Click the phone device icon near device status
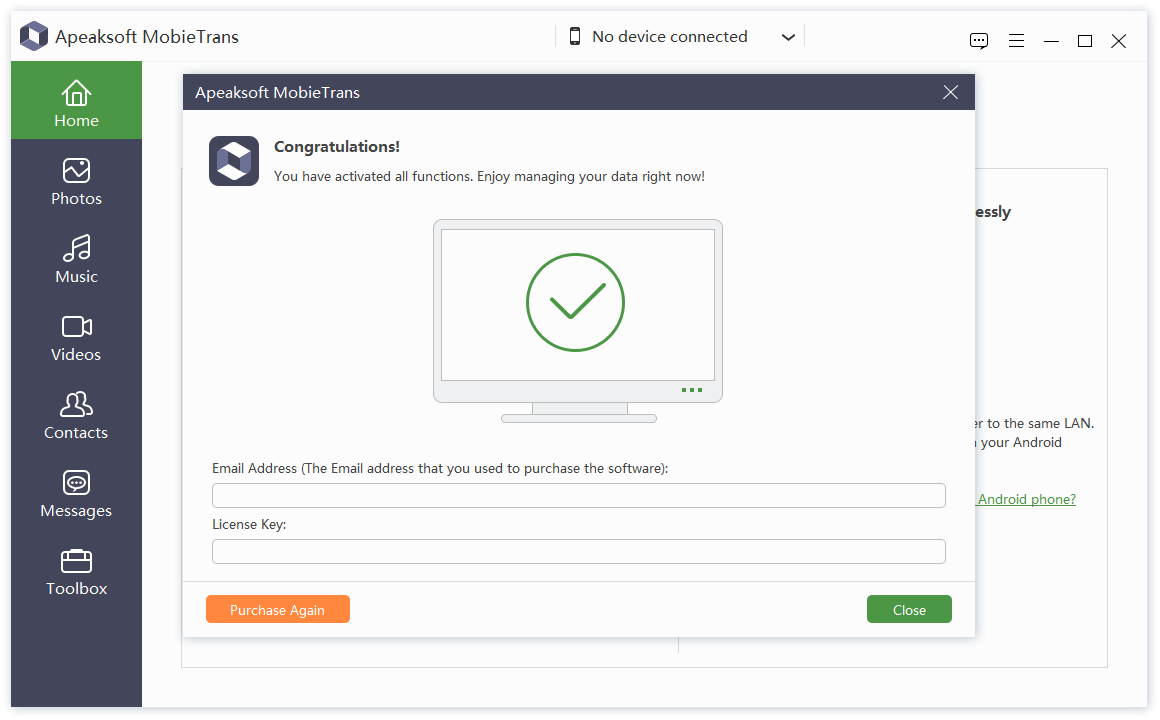The width and height of the screenshot is (1160, 720). pos(575,35)
